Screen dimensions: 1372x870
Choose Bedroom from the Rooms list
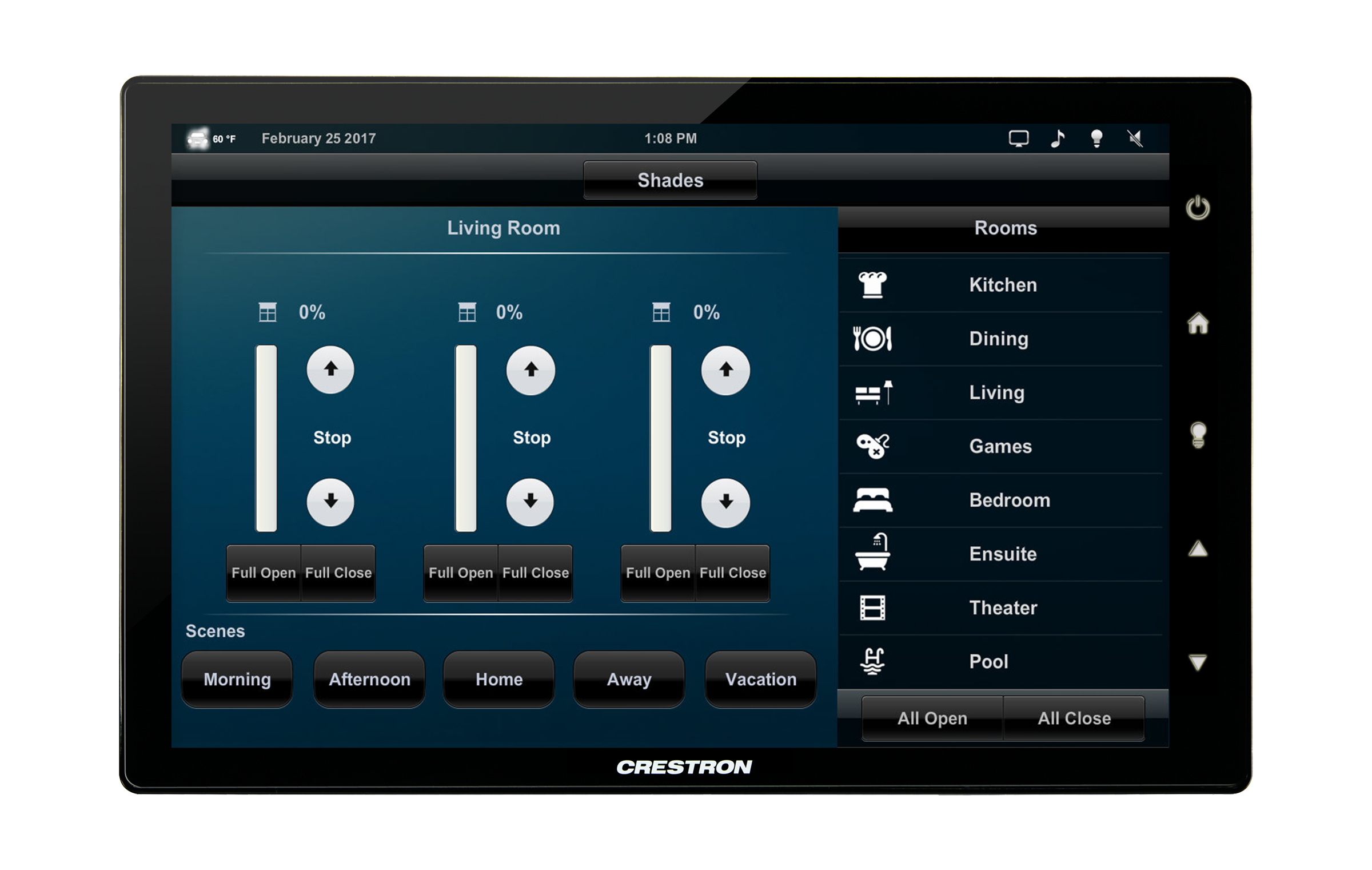[x=1009, y=500]
